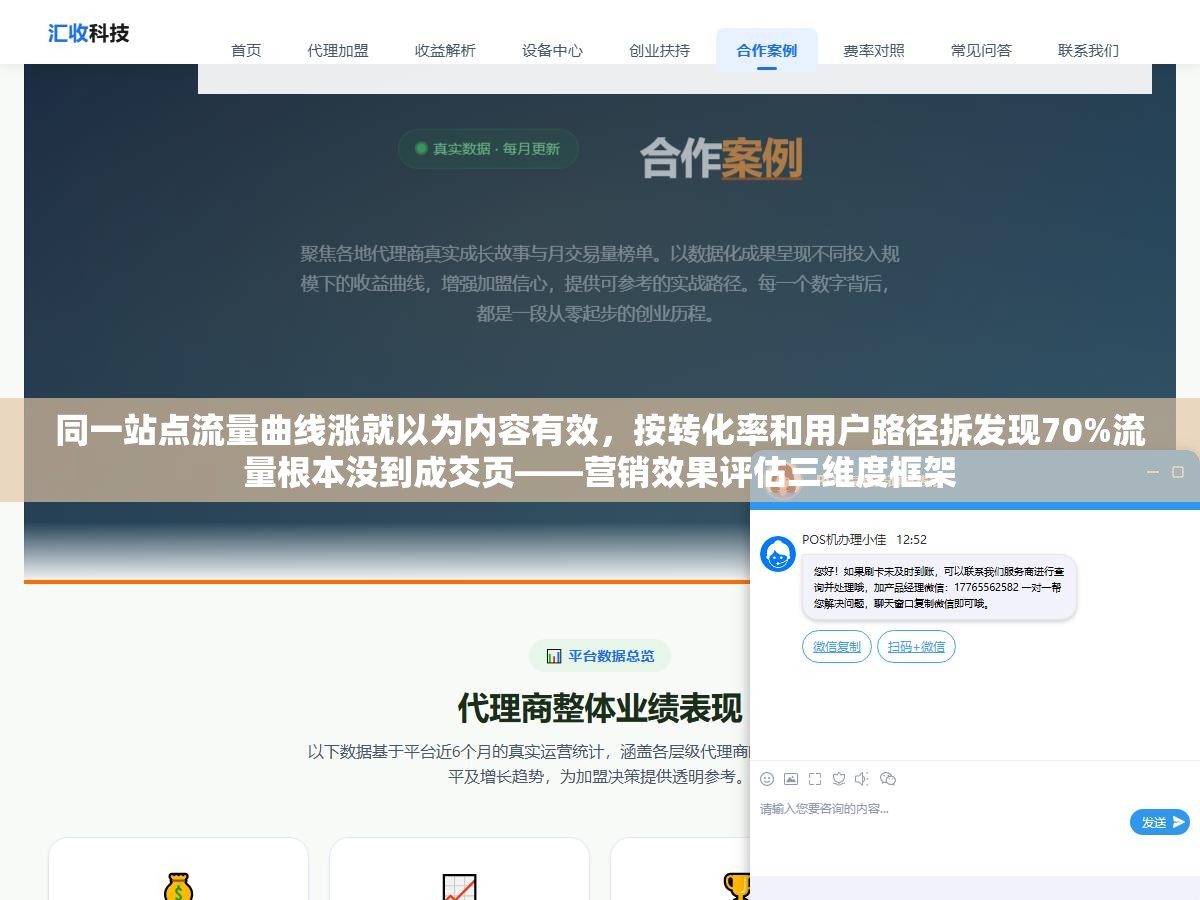Screen dimensions: 1200x900
Task: Select the 合作案例 tab
Action: pos(767,50)
